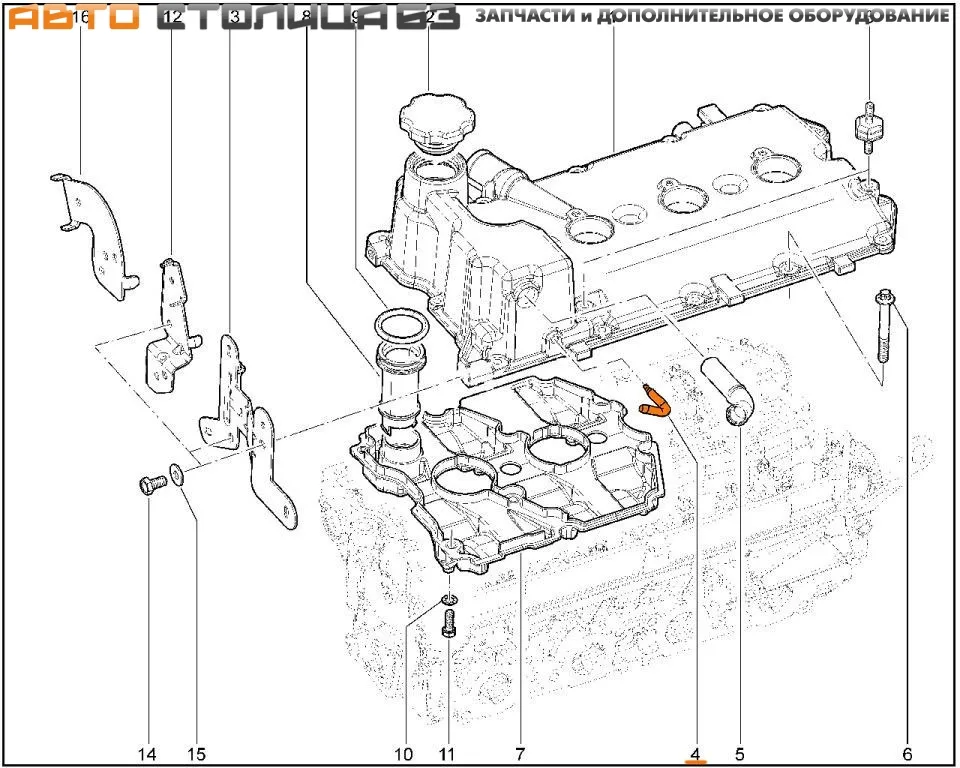Click part number 5 label
Image resolution: width=960 pixels, height=768 pixels.
pyautogui.click(x=740, y=753)
